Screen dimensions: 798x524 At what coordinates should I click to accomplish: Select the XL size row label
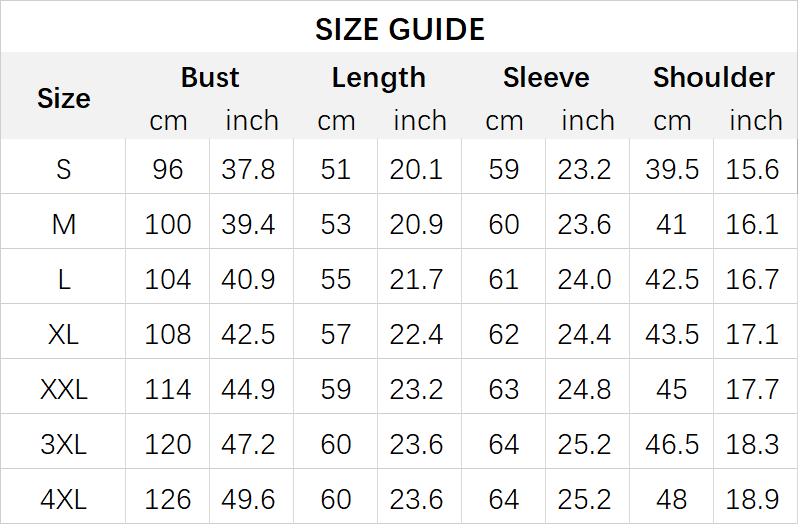(63, 334)
